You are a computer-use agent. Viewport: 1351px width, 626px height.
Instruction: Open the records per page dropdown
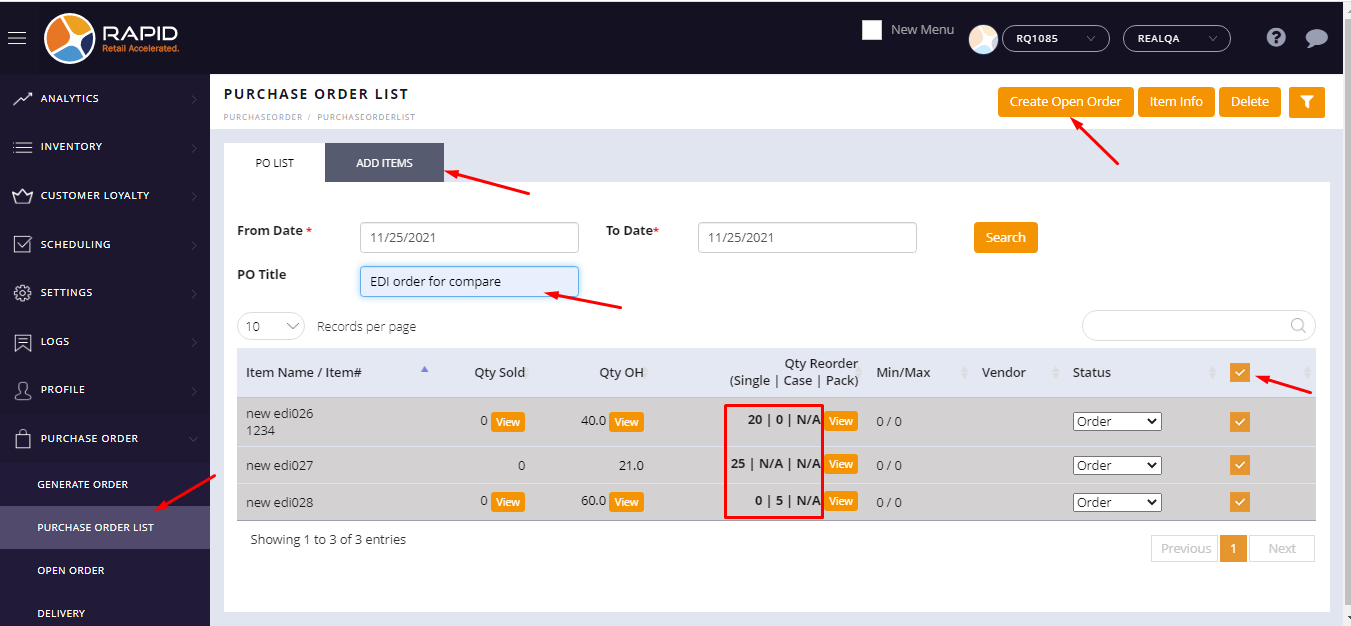pos(271,326)
